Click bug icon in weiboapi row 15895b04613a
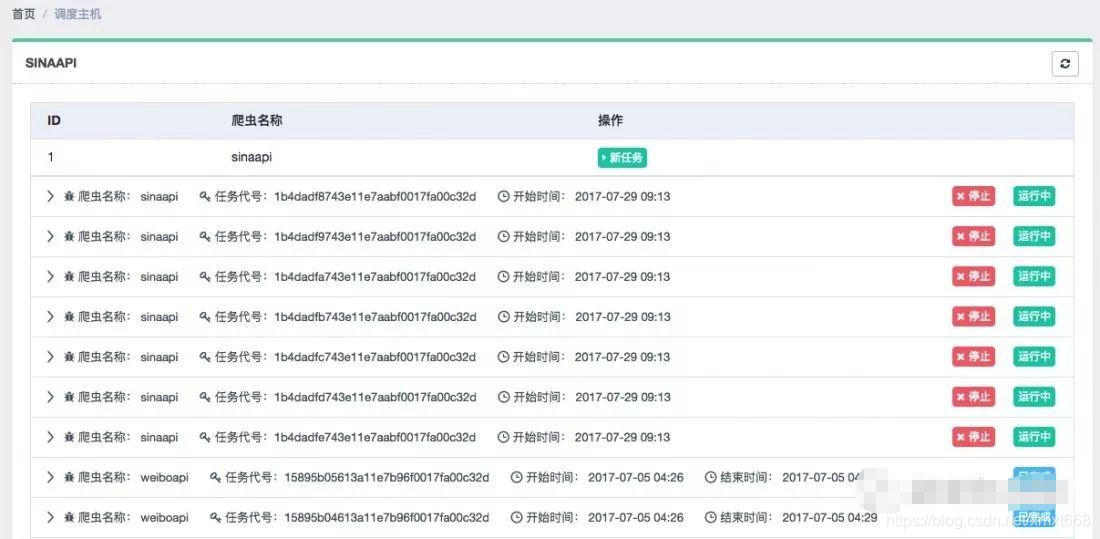This screenshot has height=539, width=1100. 69,517
